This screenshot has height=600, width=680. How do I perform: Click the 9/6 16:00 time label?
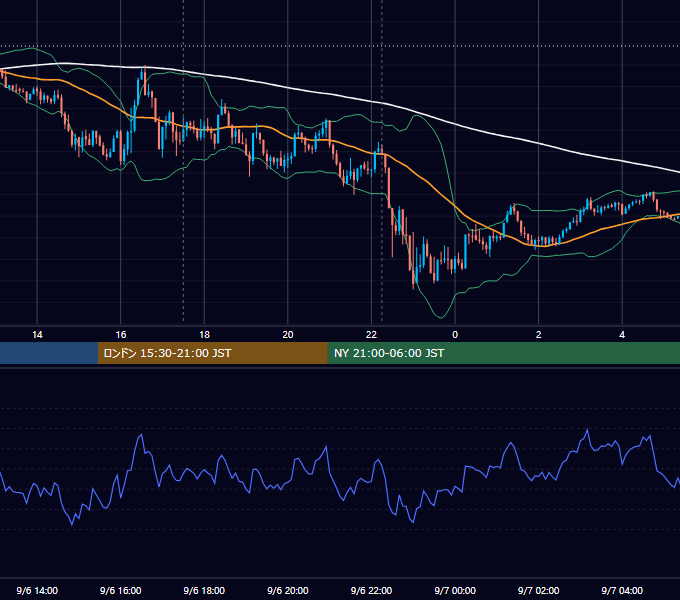click(x=121, y=591)
